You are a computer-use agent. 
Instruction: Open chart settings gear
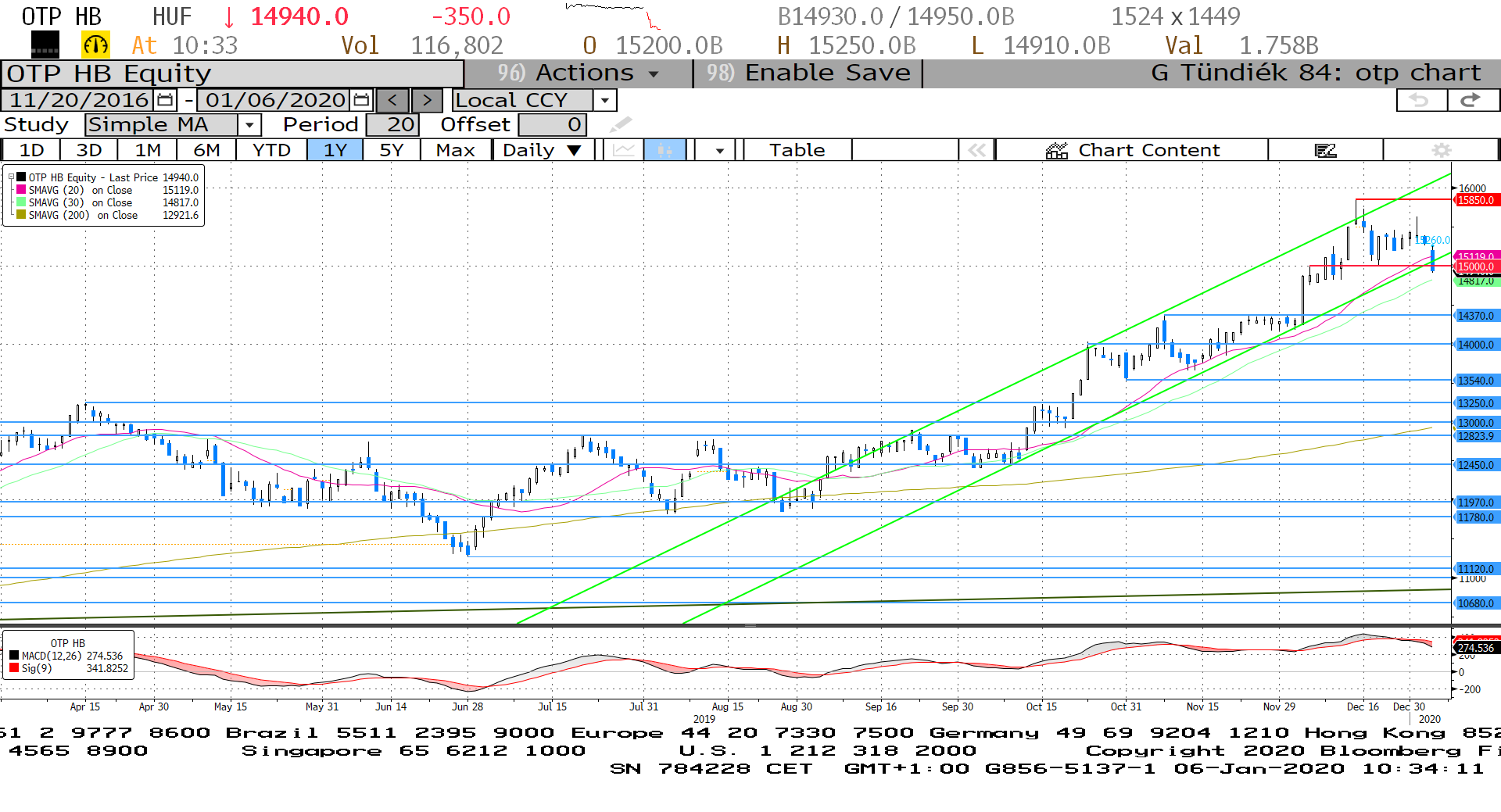1441,150
